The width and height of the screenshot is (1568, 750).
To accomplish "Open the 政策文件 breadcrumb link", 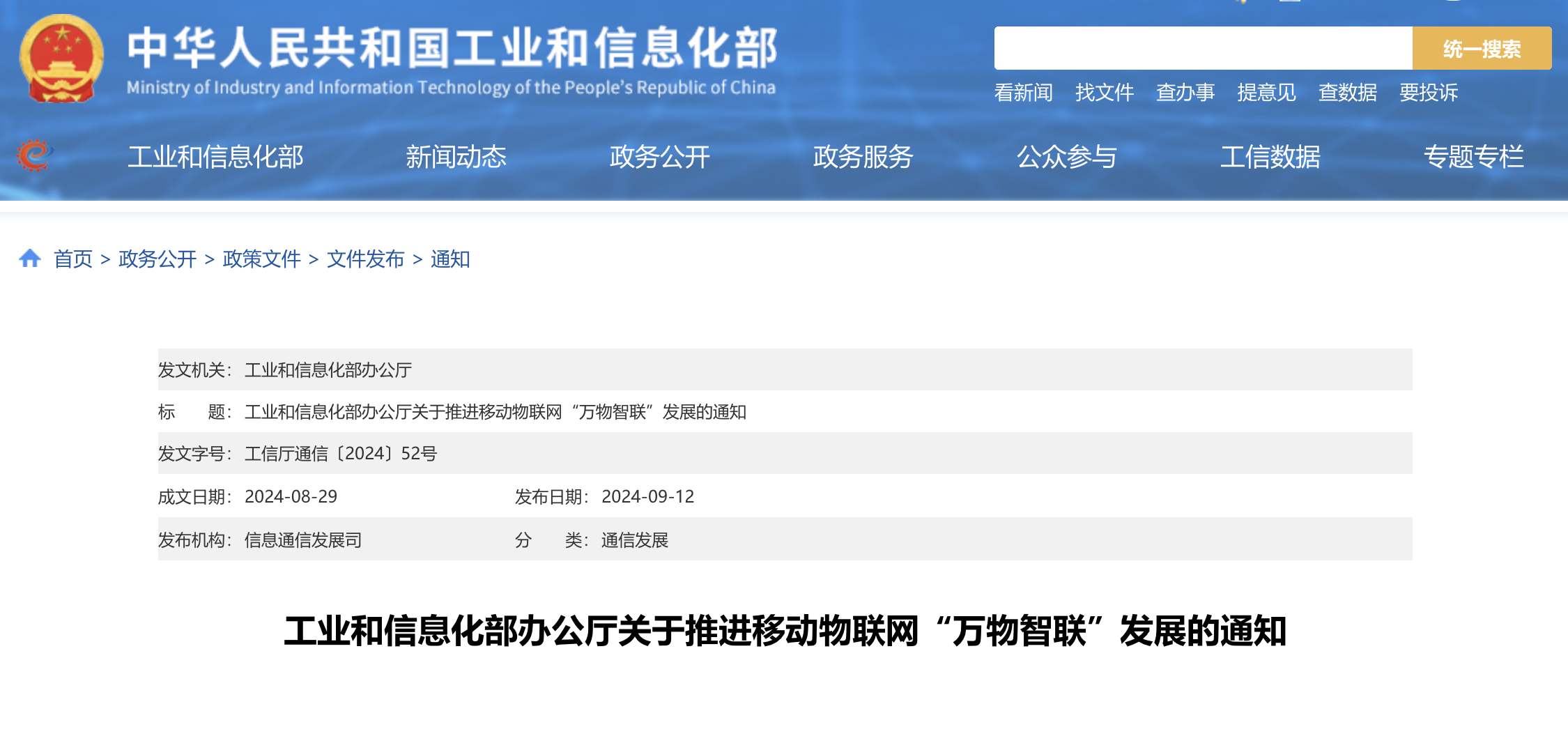I will tap(261, 259).
